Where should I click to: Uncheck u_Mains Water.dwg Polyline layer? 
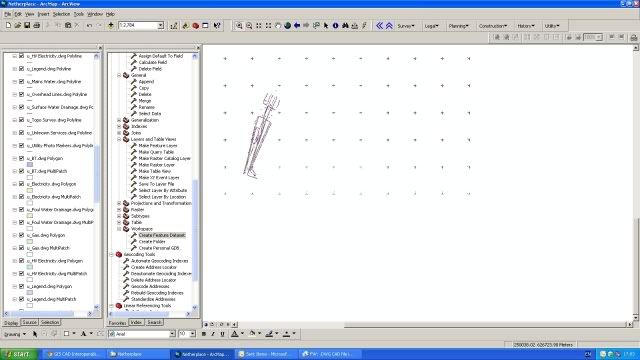22,81
